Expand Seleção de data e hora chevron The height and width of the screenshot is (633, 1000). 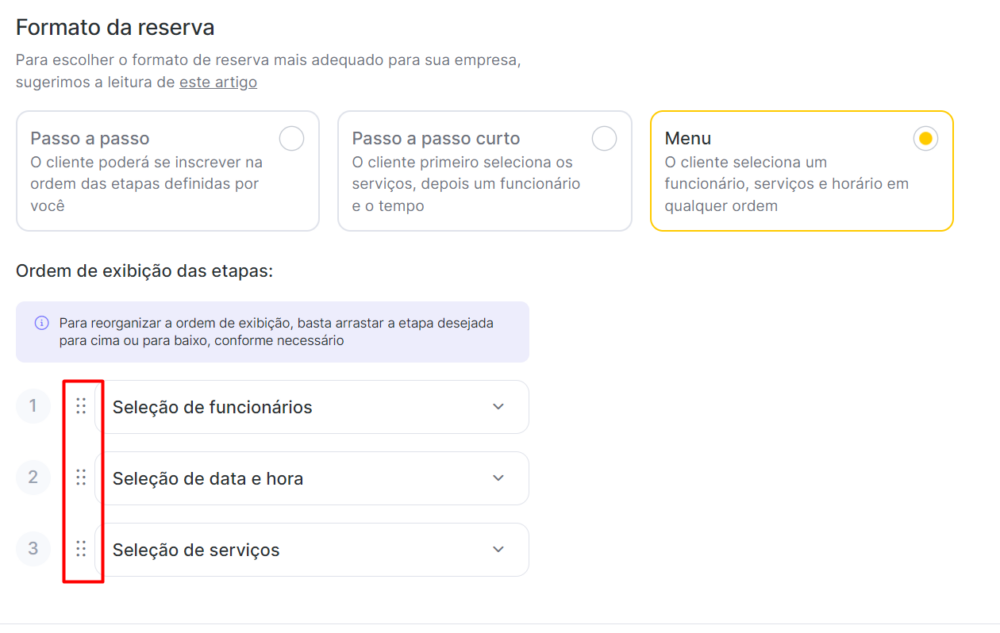click(x=498, y=478)
